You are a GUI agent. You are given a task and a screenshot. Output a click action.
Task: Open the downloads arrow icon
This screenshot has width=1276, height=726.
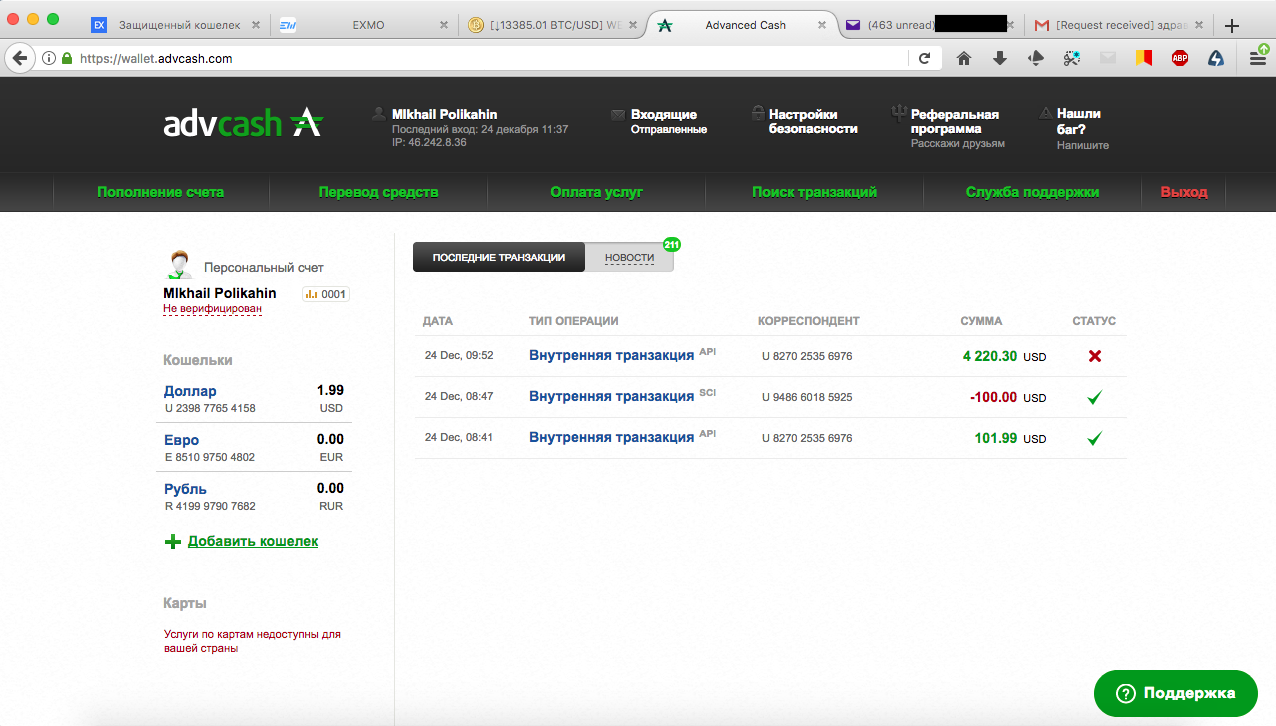click(x=1000, y=59)
